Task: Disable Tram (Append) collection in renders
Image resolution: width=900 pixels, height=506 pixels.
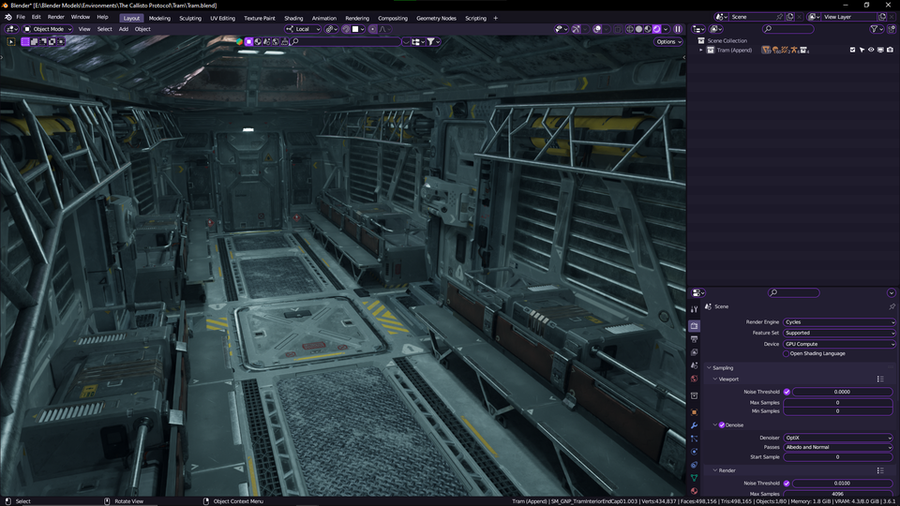Action: pyautogui.click(x=890, y=50)
